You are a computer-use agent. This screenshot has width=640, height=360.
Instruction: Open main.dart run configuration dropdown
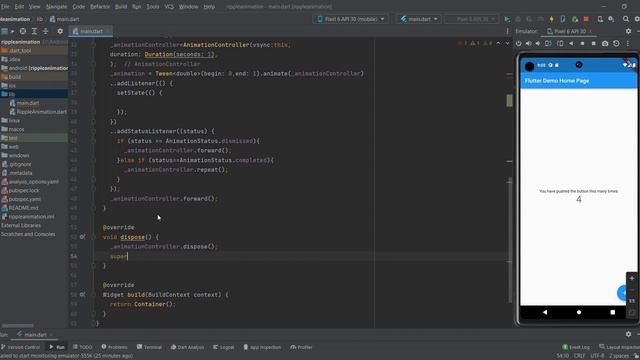point(419,19)
